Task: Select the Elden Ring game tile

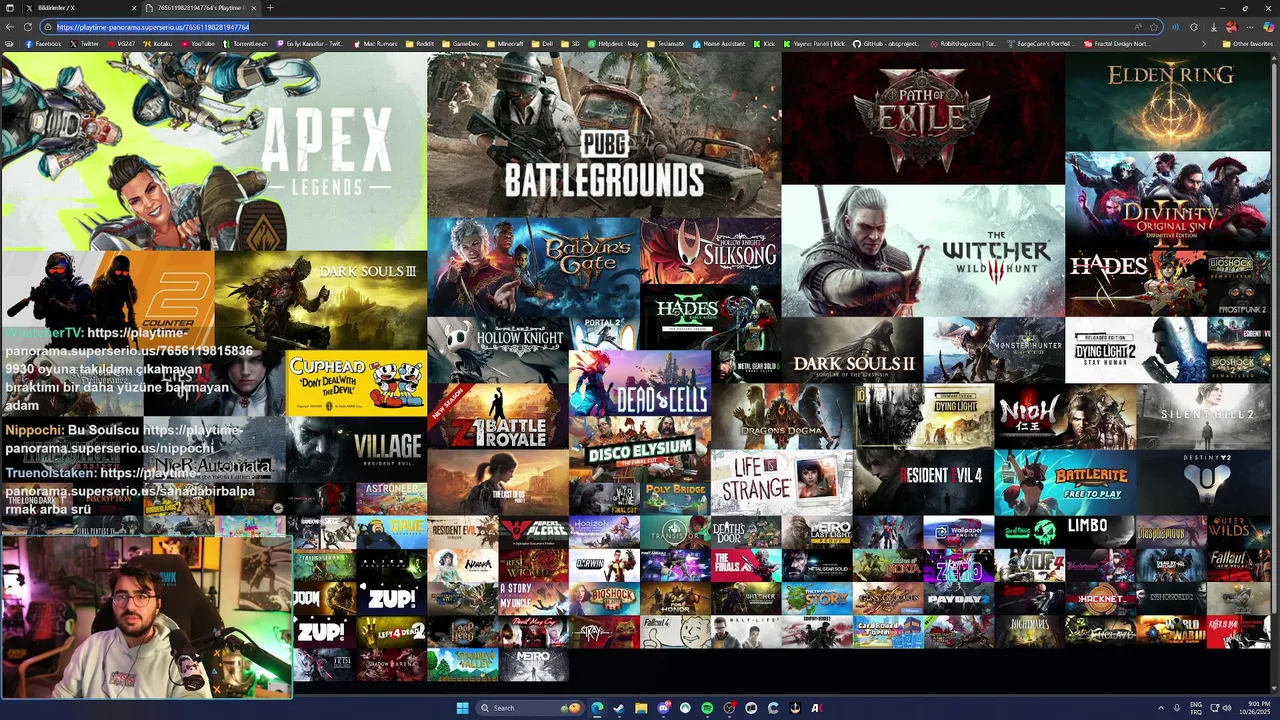Action: 1168,102
